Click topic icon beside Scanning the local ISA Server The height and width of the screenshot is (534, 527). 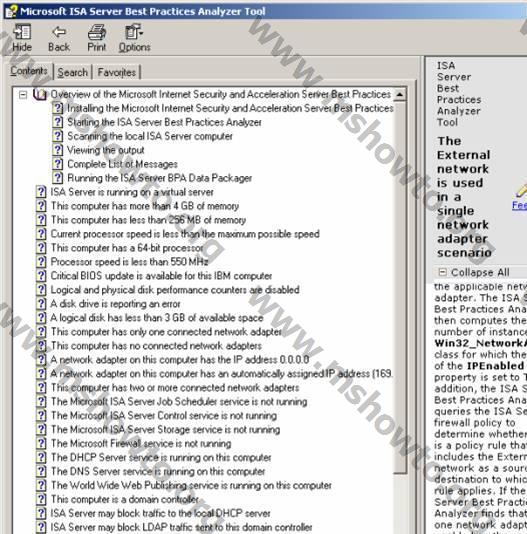click(x=58, y=136)
